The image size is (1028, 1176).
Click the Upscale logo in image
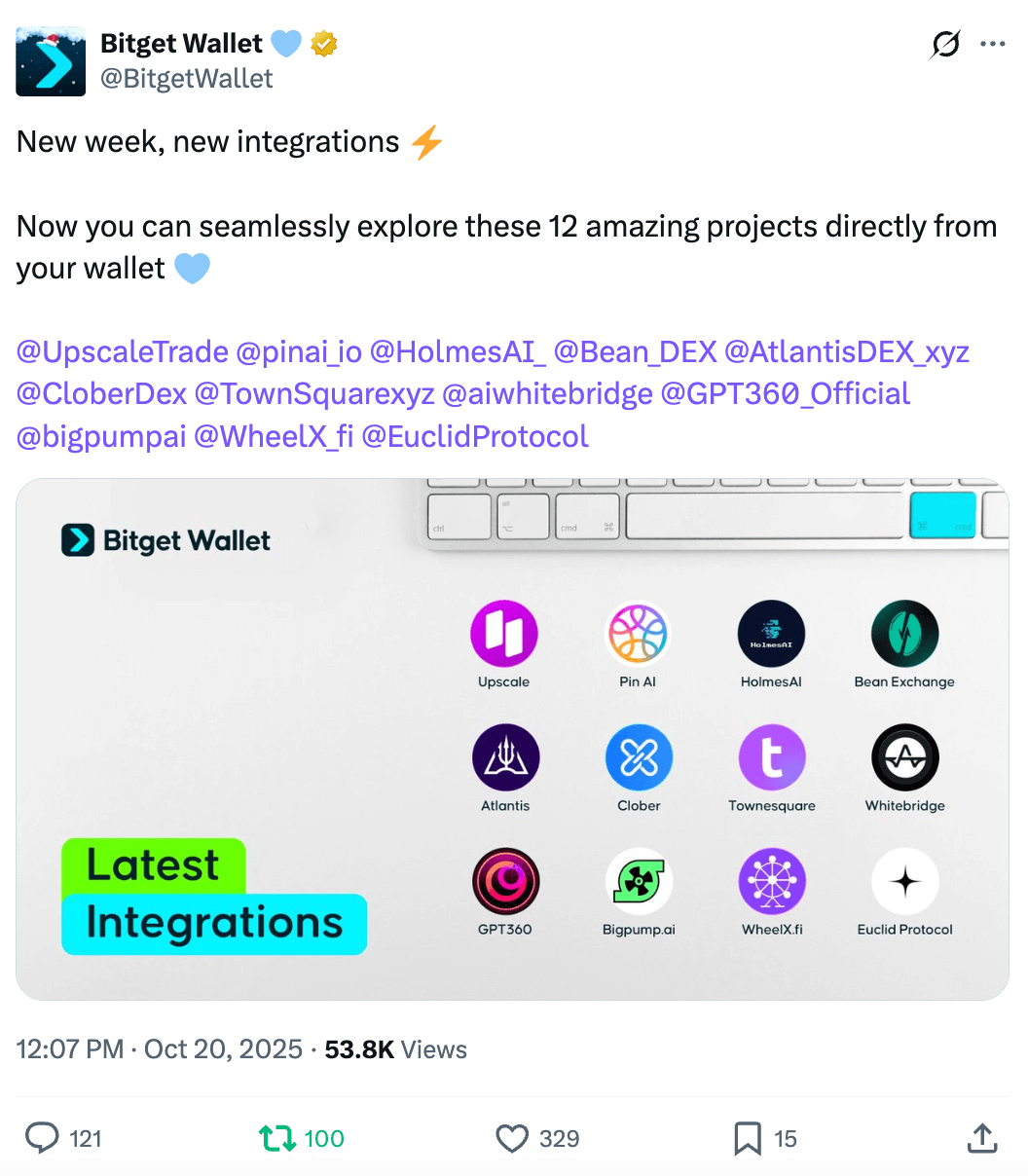point(504,634)
